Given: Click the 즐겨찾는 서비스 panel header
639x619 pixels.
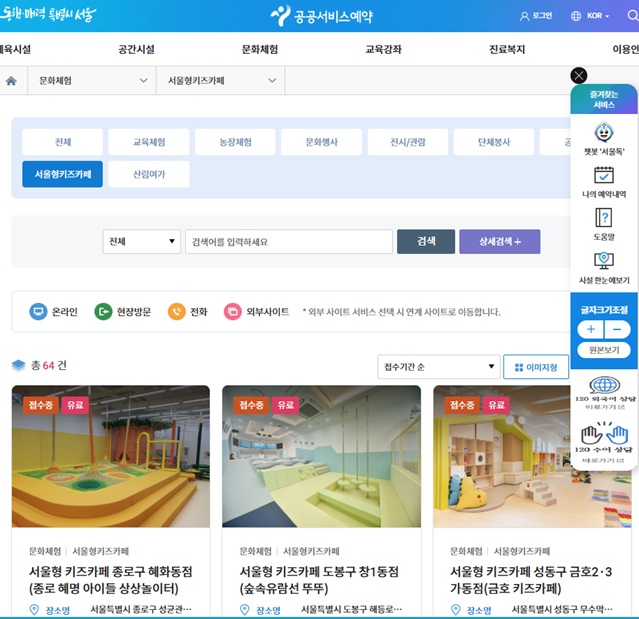Looking at the screenshot, I should click(x=604, y=99).
